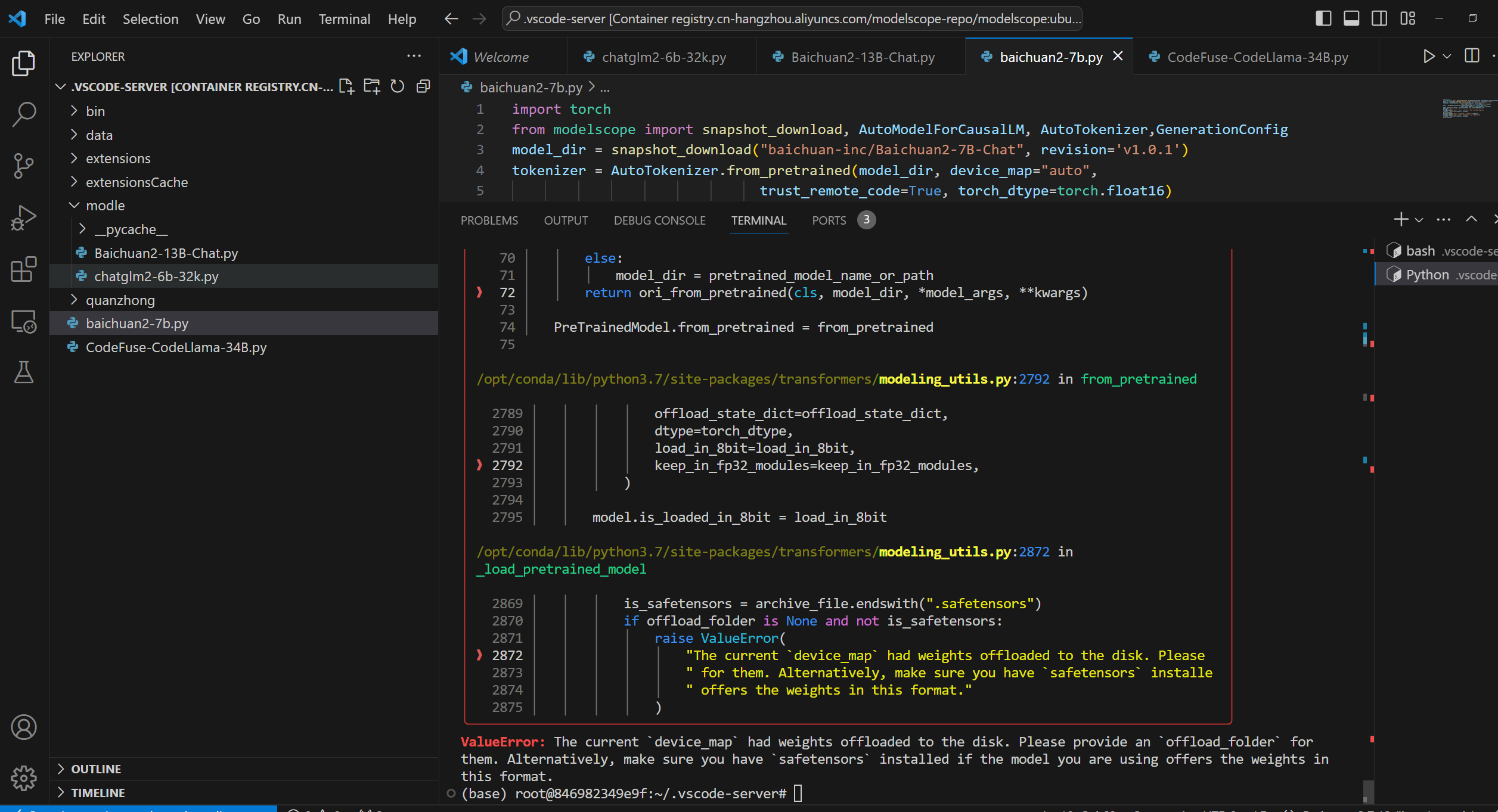Viewport: 1498px width, 812px height.
Task: Open the Search view
Action: point(24,114)
